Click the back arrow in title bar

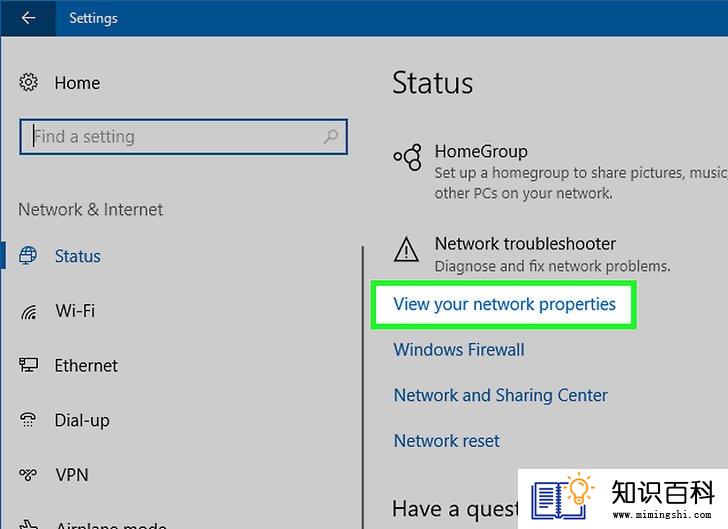click(28, 18)
